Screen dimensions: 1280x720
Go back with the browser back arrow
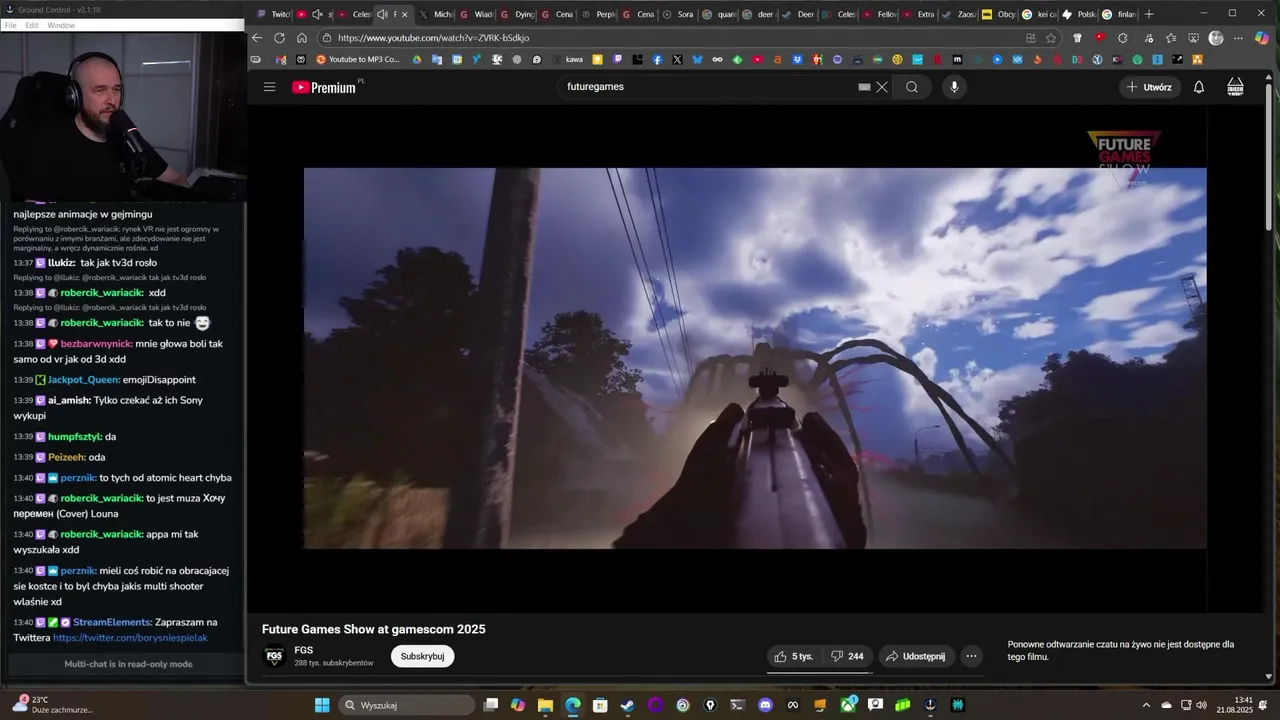pos(257,38)
